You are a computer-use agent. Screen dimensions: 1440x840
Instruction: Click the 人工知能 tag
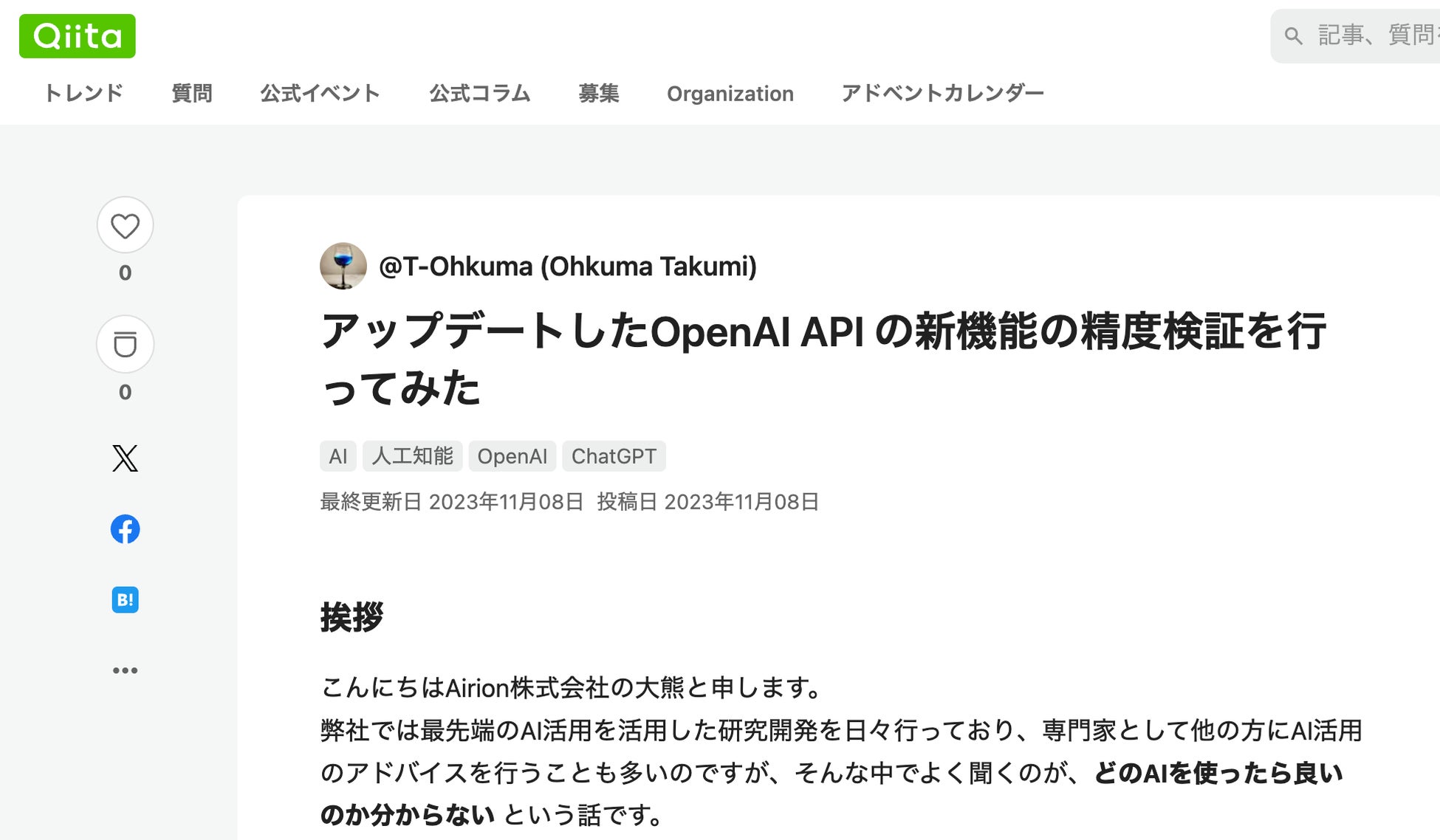tap(412, 456)
